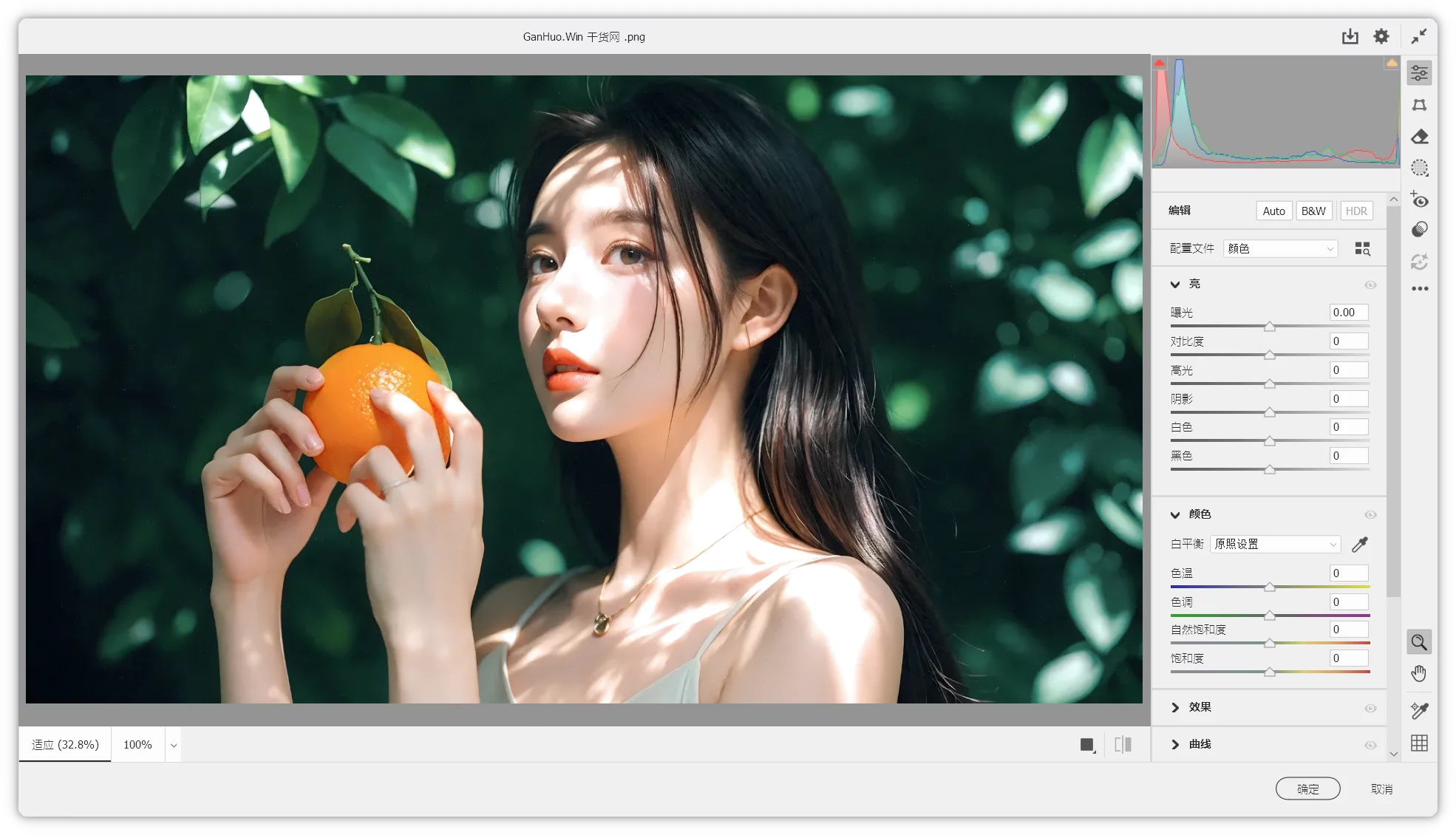Open the browse profiles icon
The height and width of the screenshot is (835, 1456).
[x=1362, y=249]
